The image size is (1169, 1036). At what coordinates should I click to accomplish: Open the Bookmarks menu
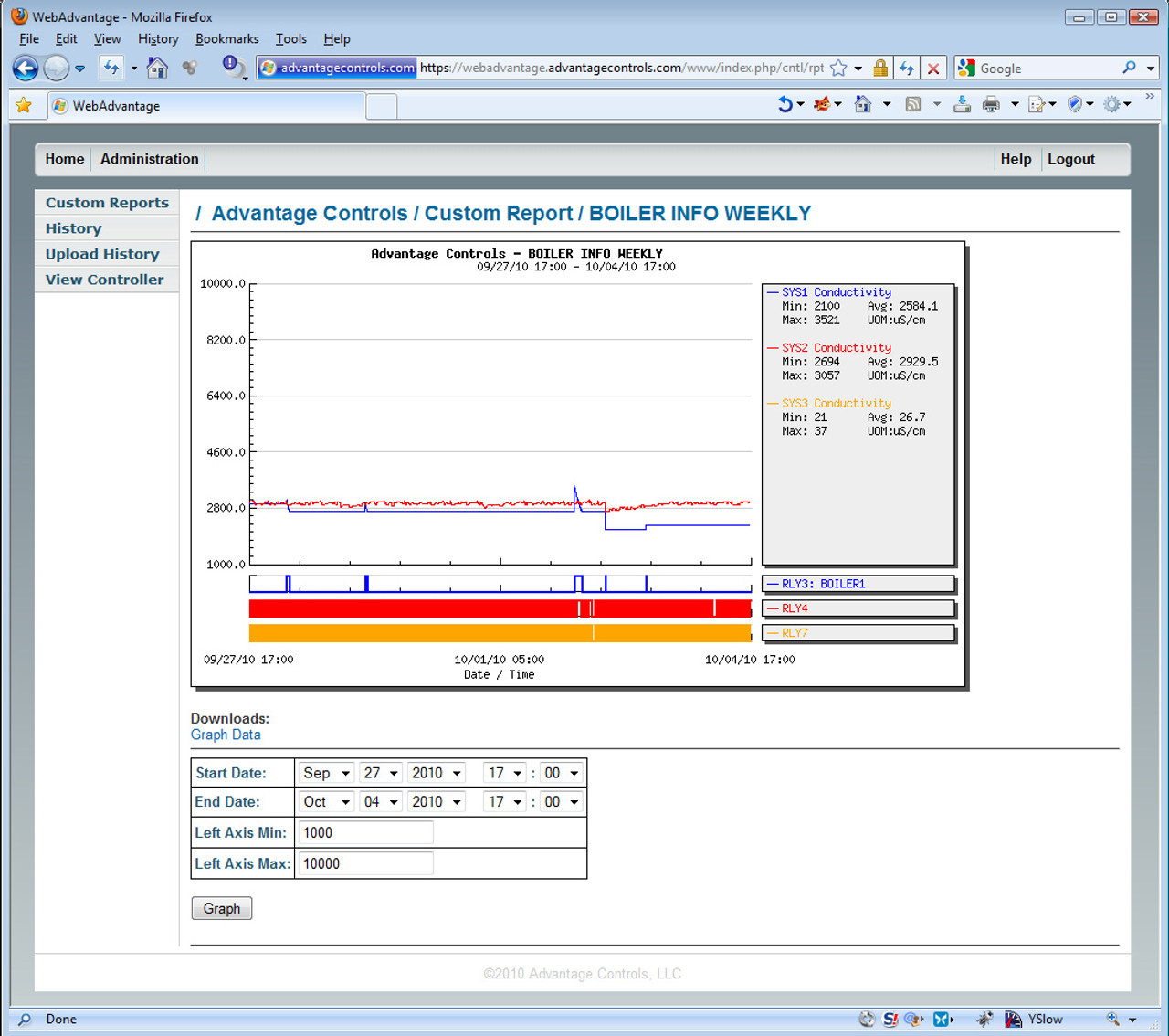(226, 39)
